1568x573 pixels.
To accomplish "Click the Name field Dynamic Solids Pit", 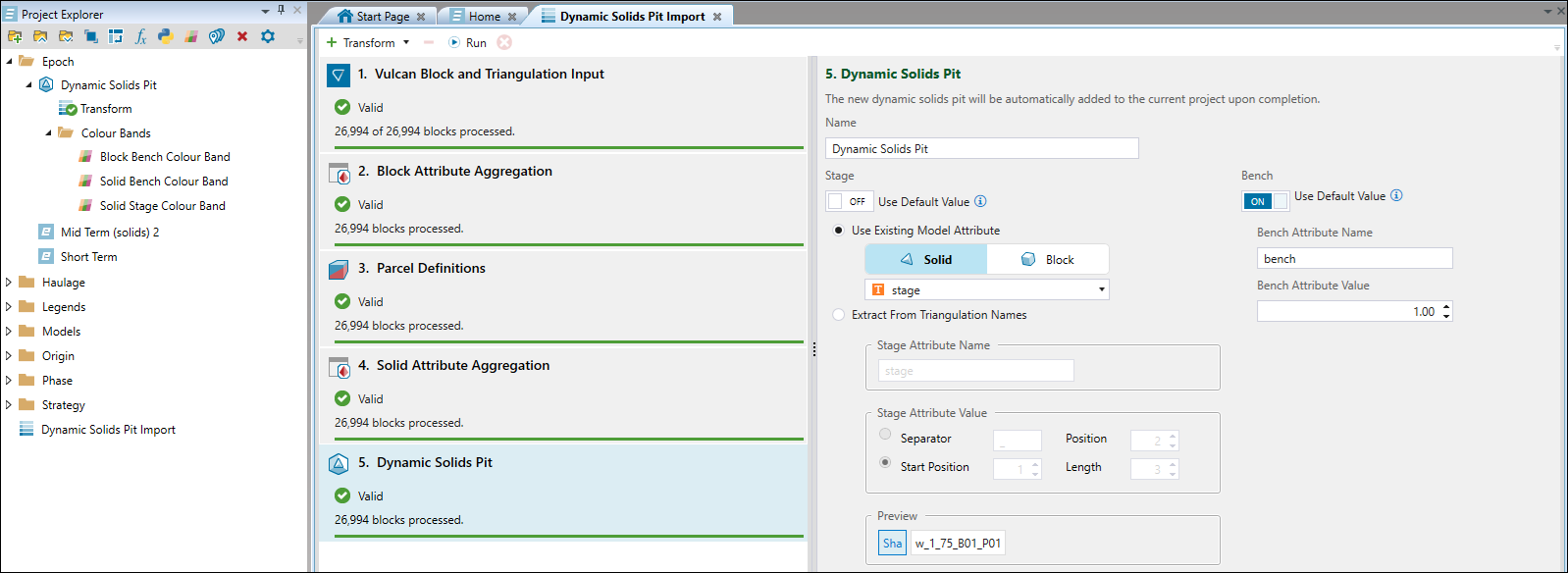I will pyautogui.click(x=982, y=148).
